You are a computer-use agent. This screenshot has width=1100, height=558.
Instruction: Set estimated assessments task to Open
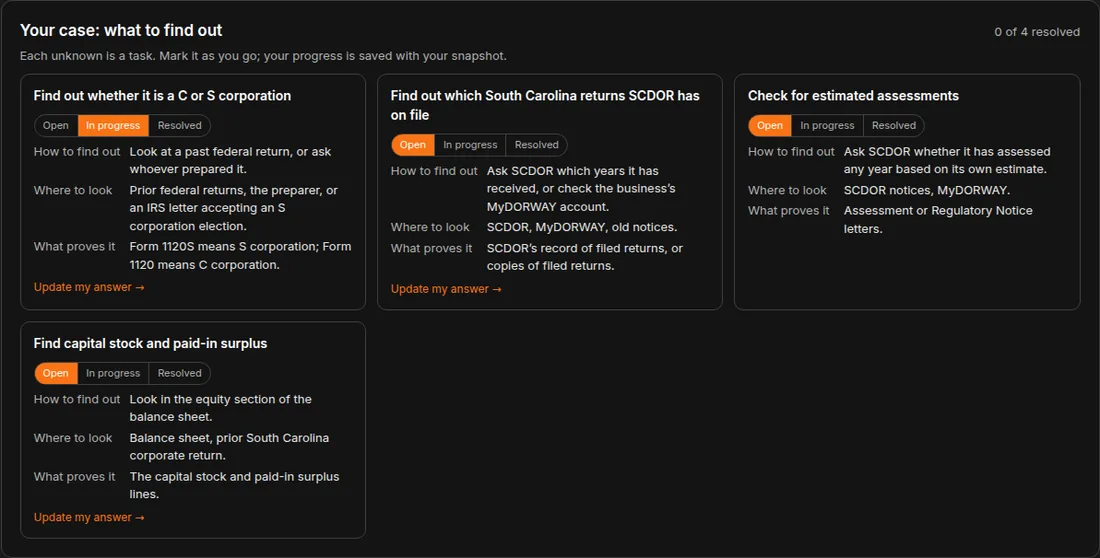pos(770,126)
